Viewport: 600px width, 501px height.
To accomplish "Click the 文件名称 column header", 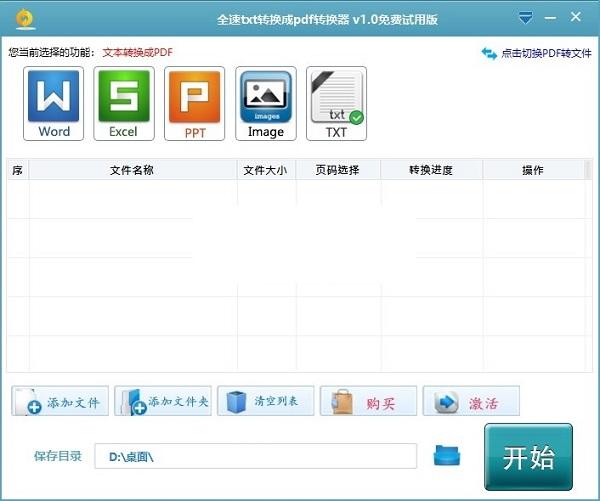I will 132,170.
